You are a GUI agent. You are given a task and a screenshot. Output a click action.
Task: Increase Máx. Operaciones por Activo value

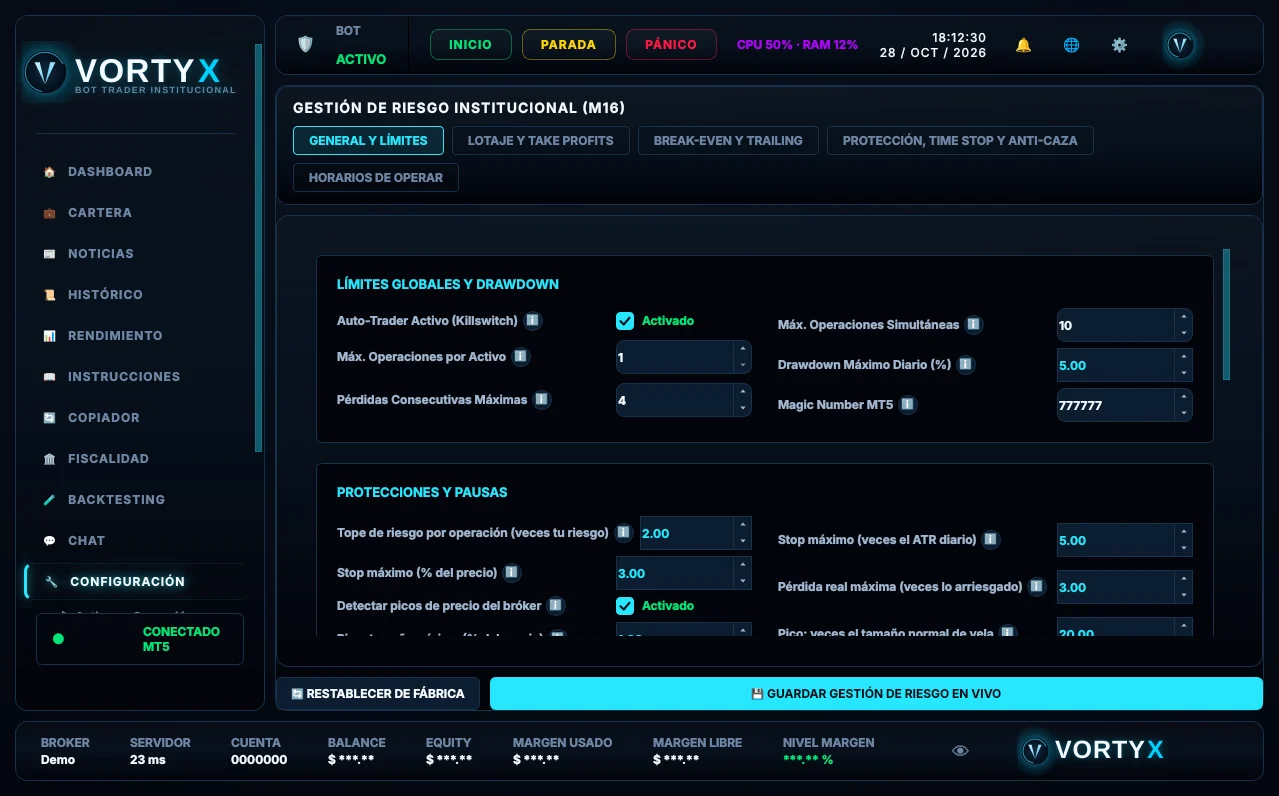[x=742, y=349]
